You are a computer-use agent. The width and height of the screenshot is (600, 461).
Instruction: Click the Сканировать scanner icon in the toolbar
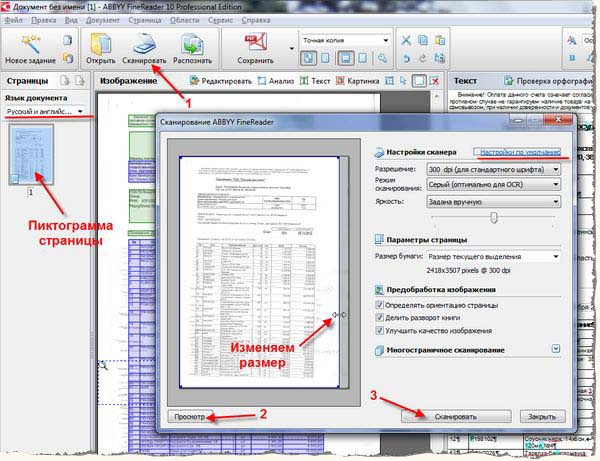tap(144, 44)
